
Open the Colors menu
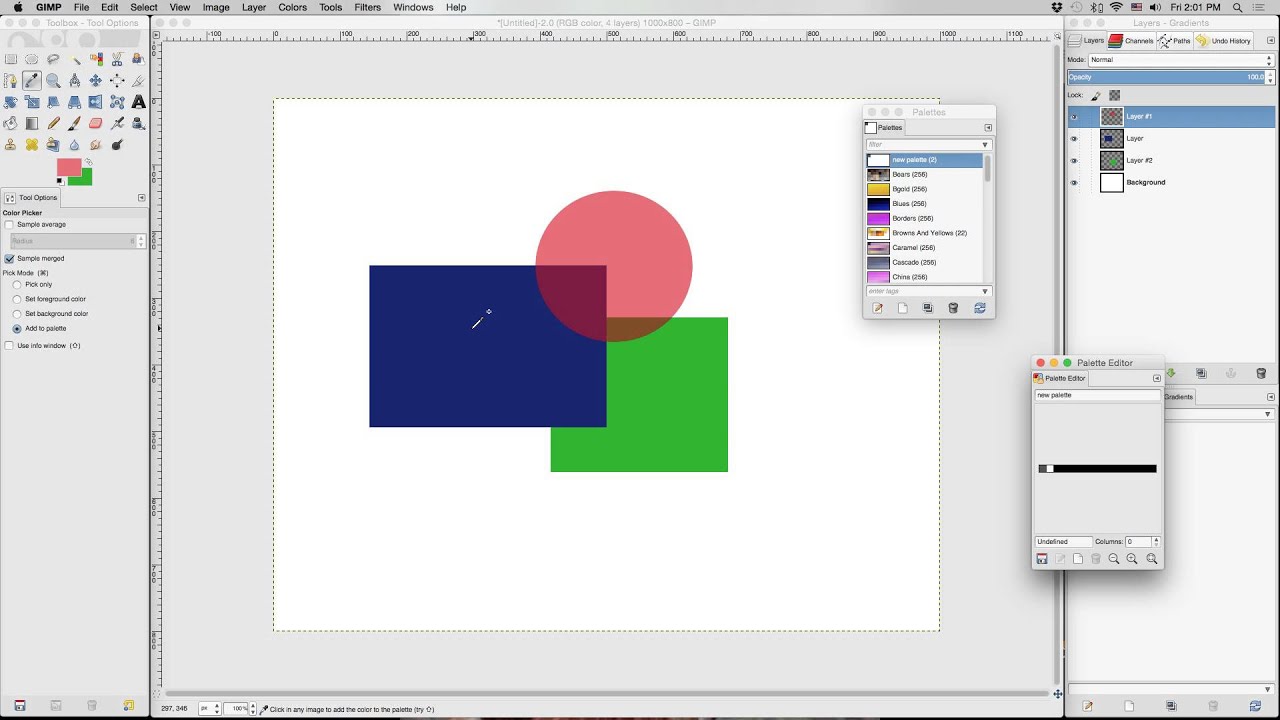293,7
